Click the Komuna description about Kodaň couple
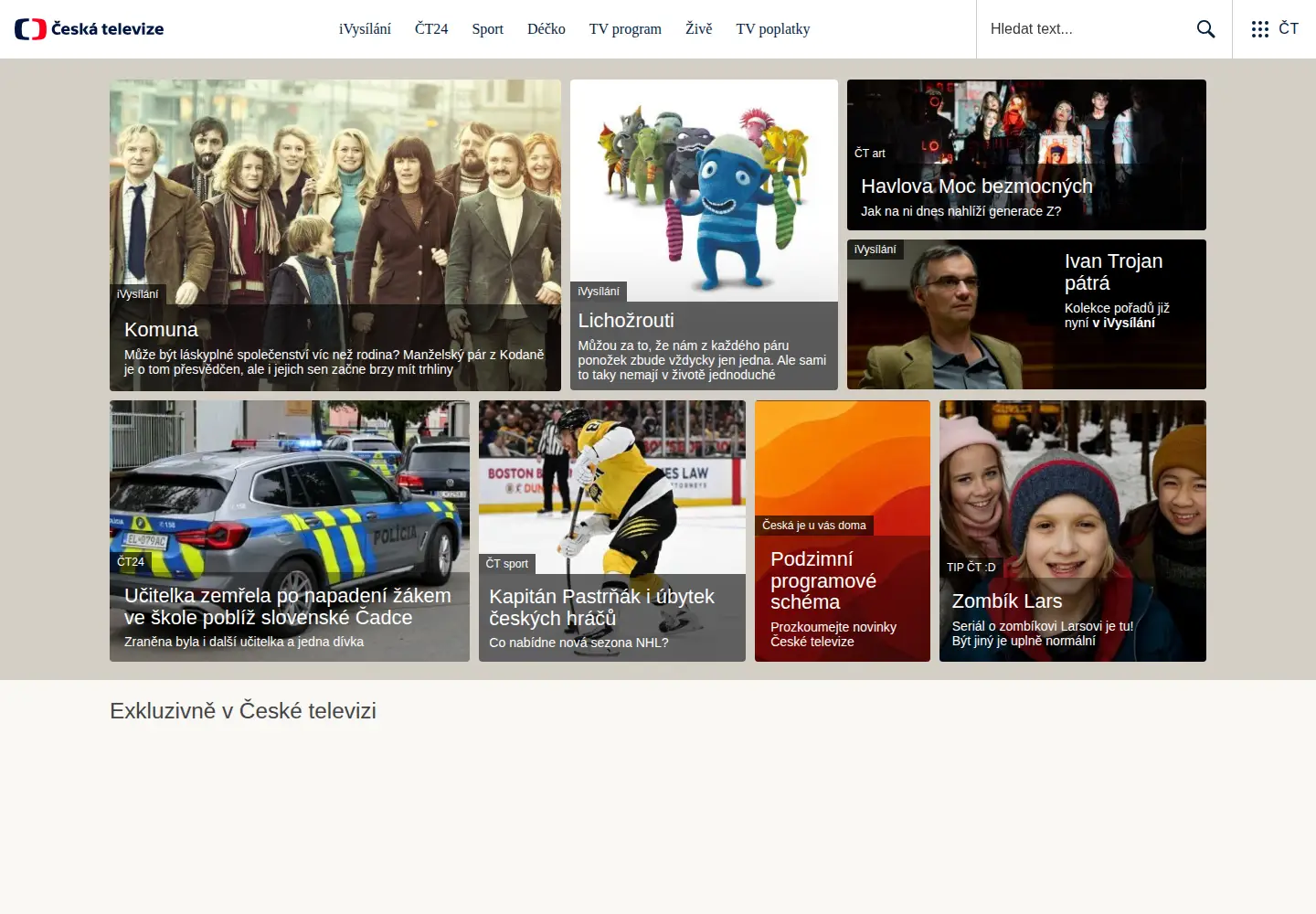Screen dimensions: 1316x914 click(334, 362)
